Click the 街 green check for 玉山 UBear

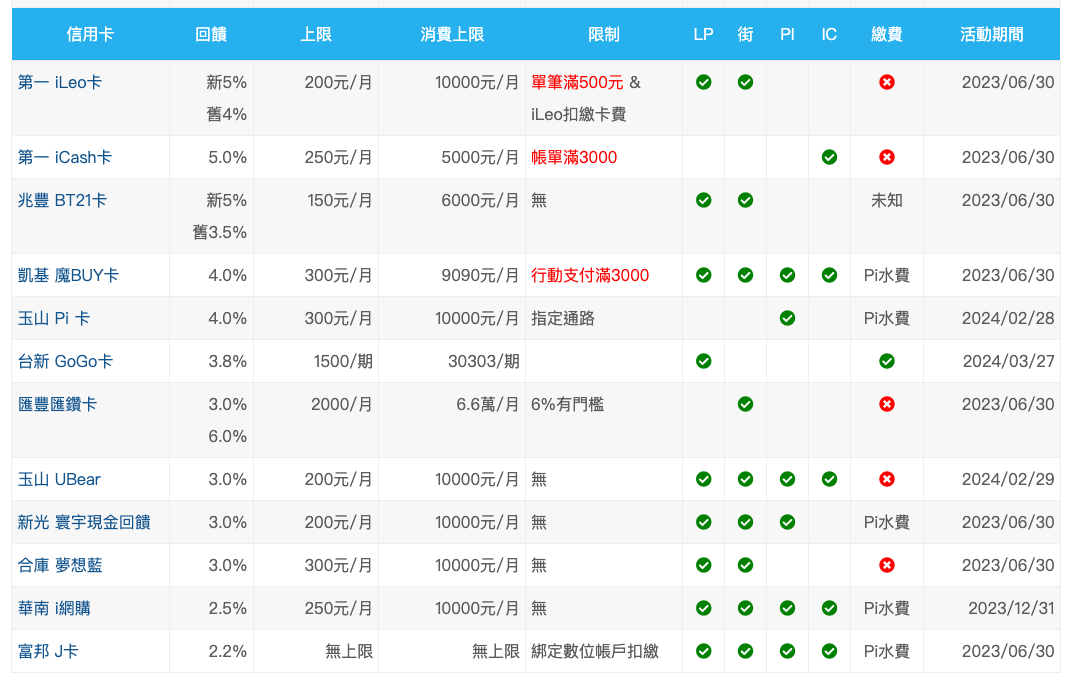[x=746, y=480]
